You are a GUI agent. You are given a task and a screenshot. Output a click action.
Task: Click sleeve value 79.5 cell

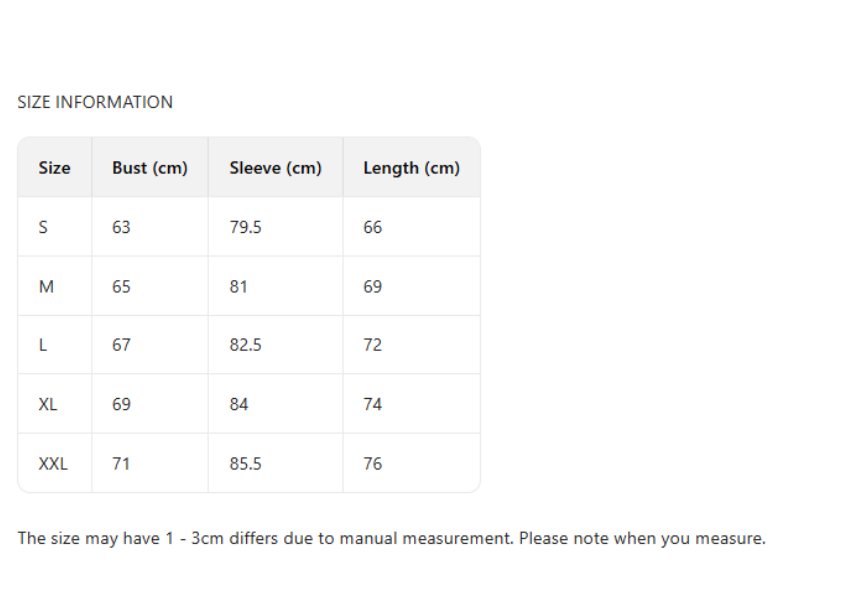(245, 227)
